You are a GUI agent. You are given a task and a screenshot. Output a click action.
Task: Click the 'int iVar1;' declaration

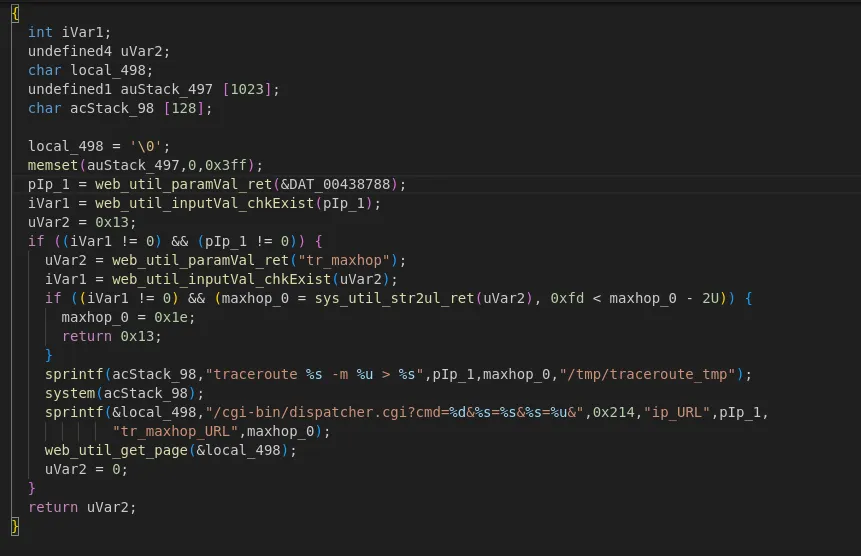(x=69, y=32)
